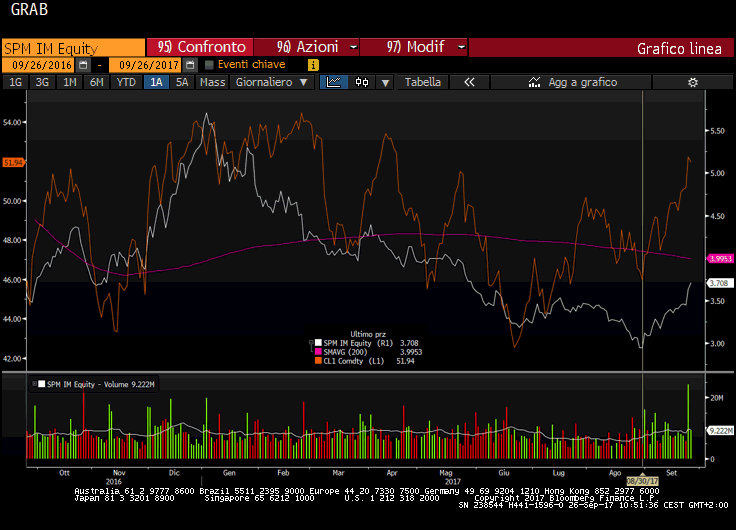Toggle the price legend collapse box
The height and width of the screenshot is (530, 736).
click(x=311, y=343)
